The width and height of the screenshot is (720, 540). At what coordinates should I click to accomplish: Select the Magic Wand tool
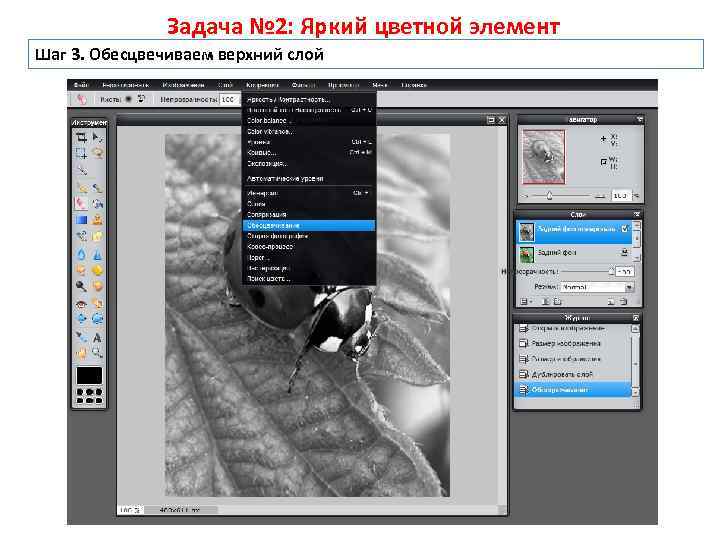(81, 170)
